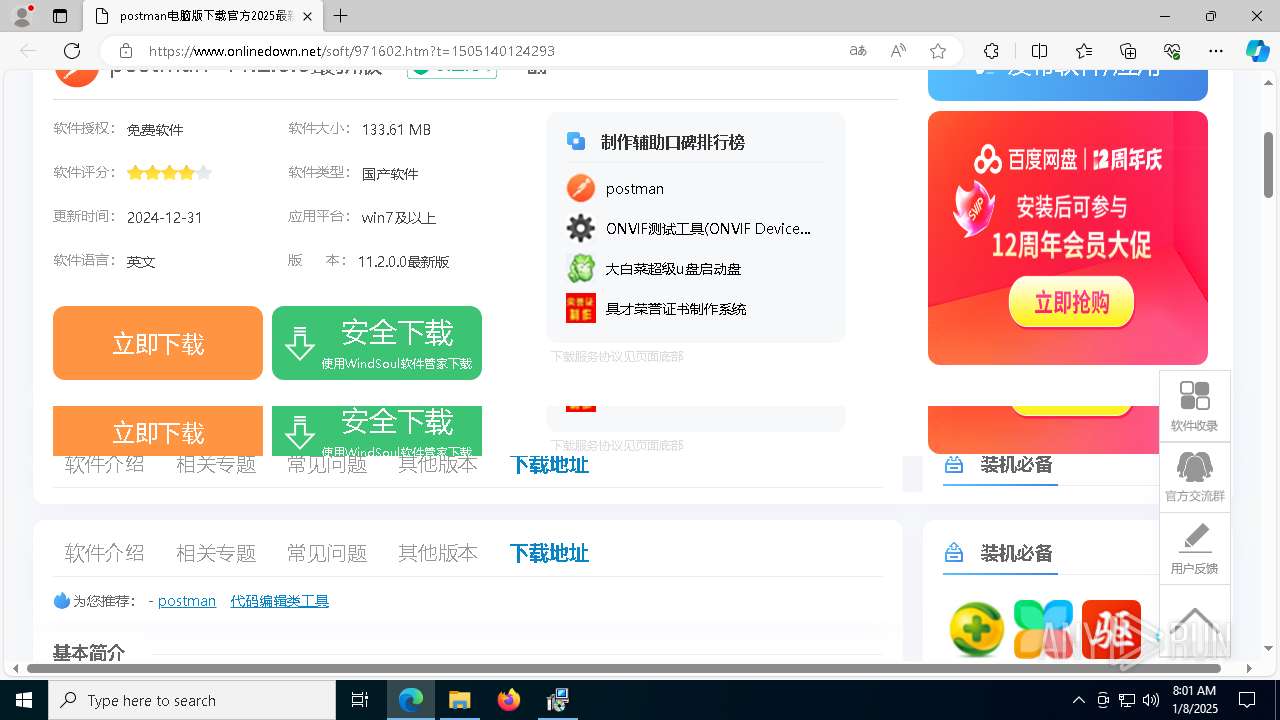Open the Favorites list
The height and width of the screenshot is (720, 1280).
pos(1084,51)
